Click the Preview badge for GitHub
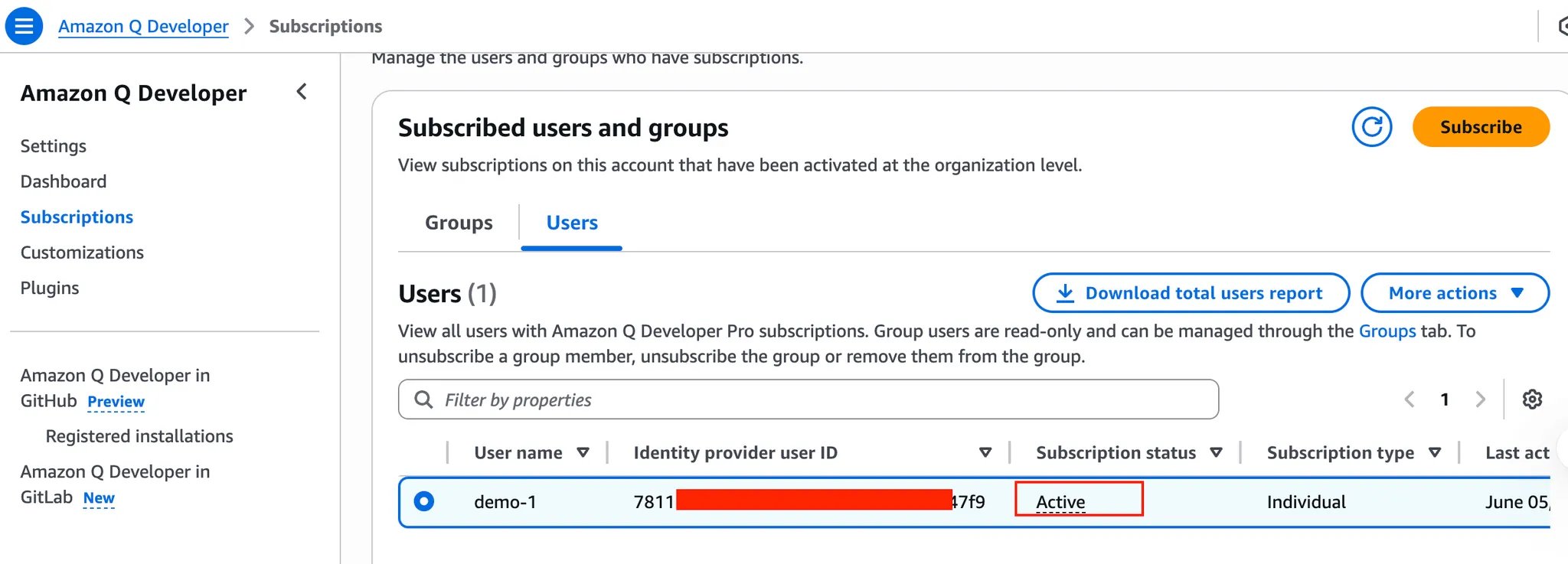 click(x=116, y=402)
